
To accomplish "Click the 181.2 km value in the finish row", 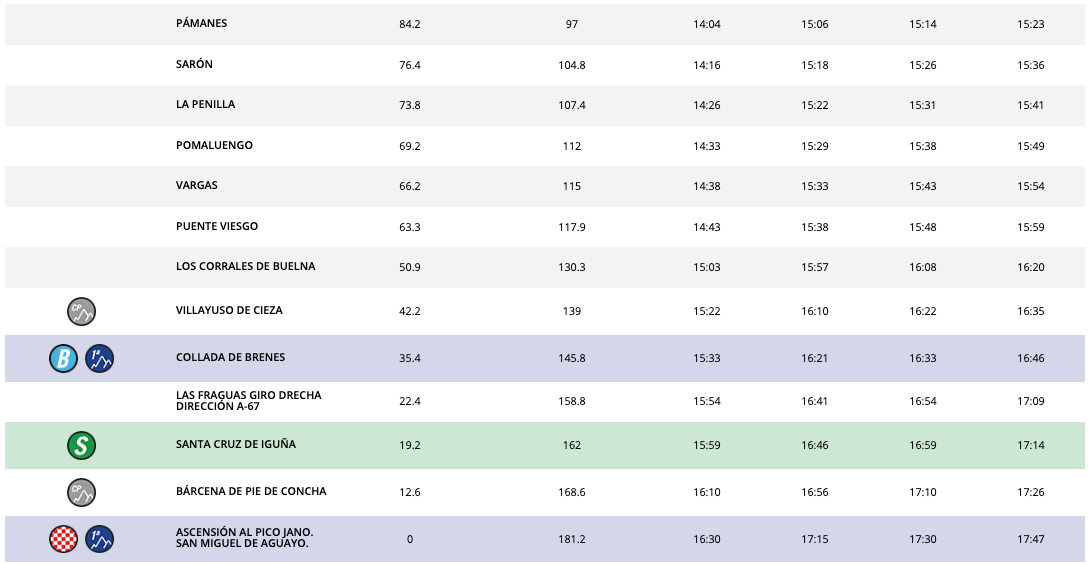I will pyautogui.click(x=571, y=540).
